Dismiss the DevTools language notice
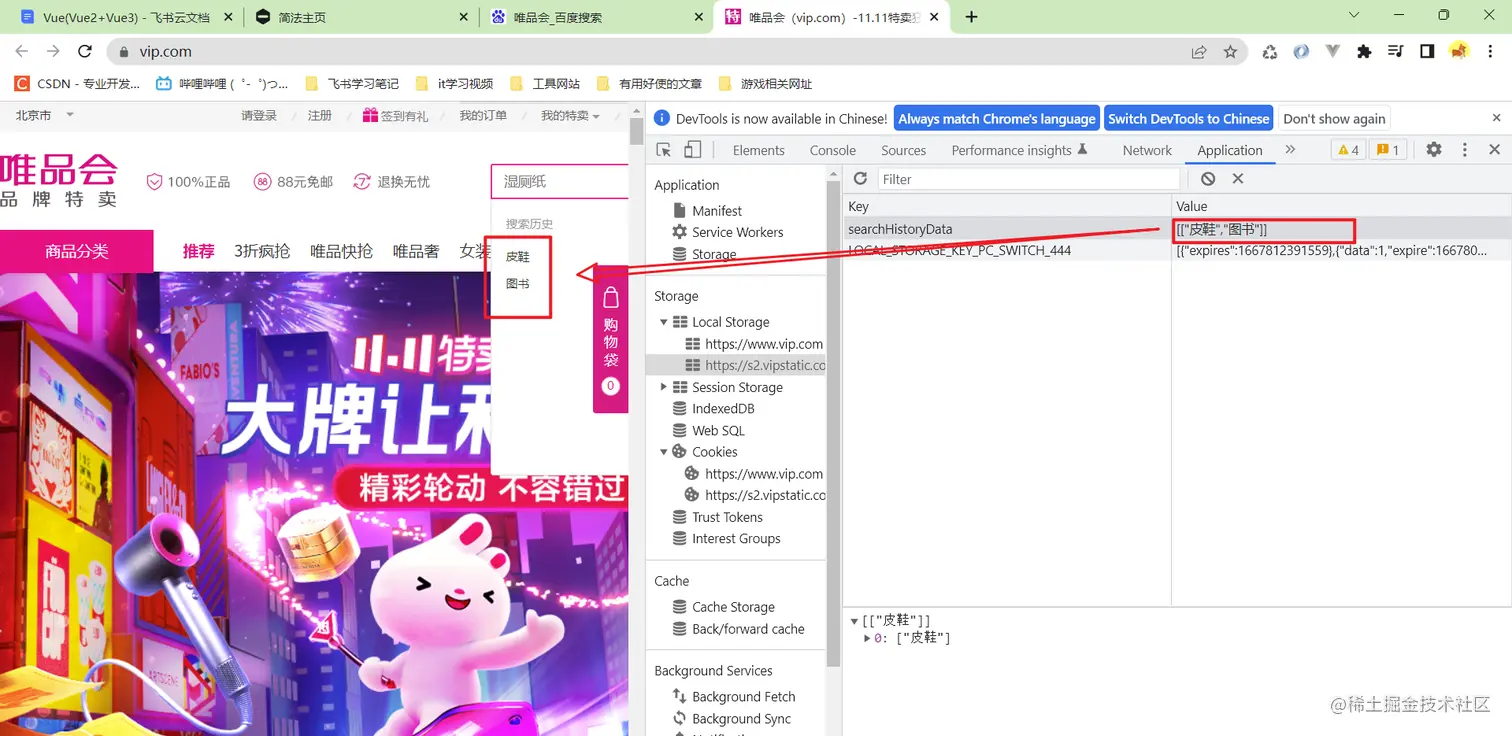This screenshot has height=736, width=1512. 1495,118
